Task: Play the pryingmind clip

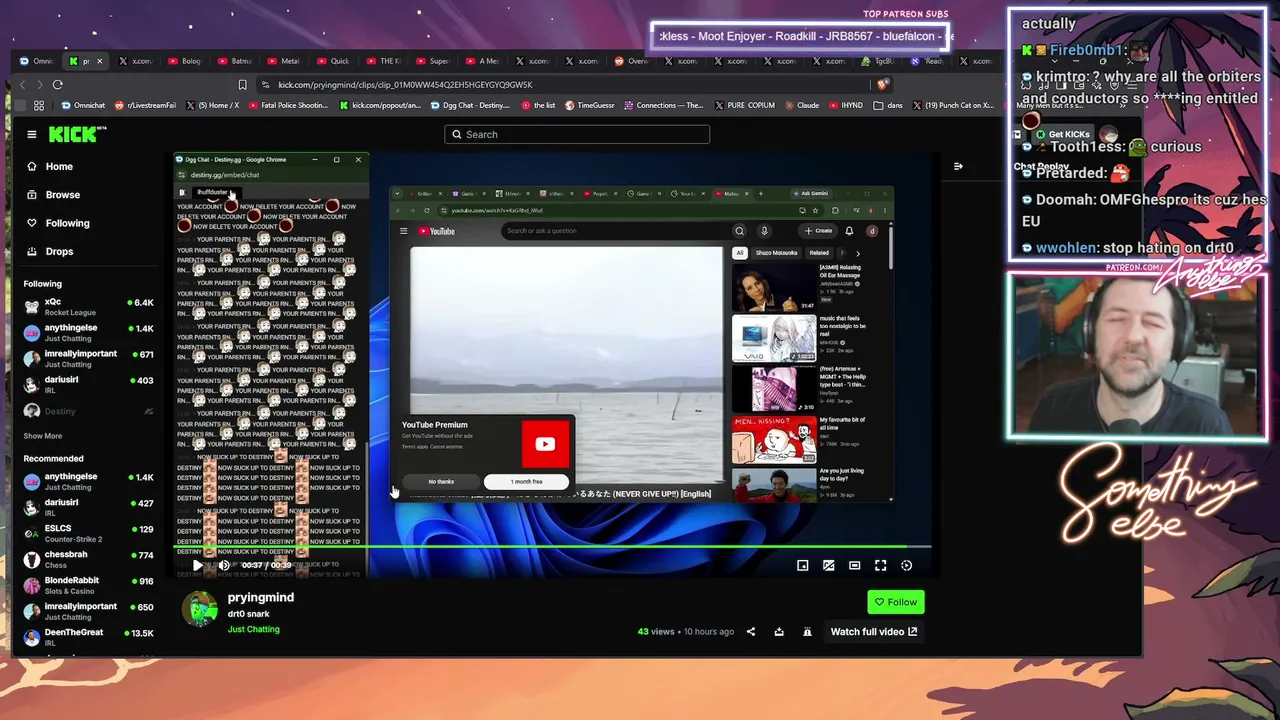Action: click(197, 565)
